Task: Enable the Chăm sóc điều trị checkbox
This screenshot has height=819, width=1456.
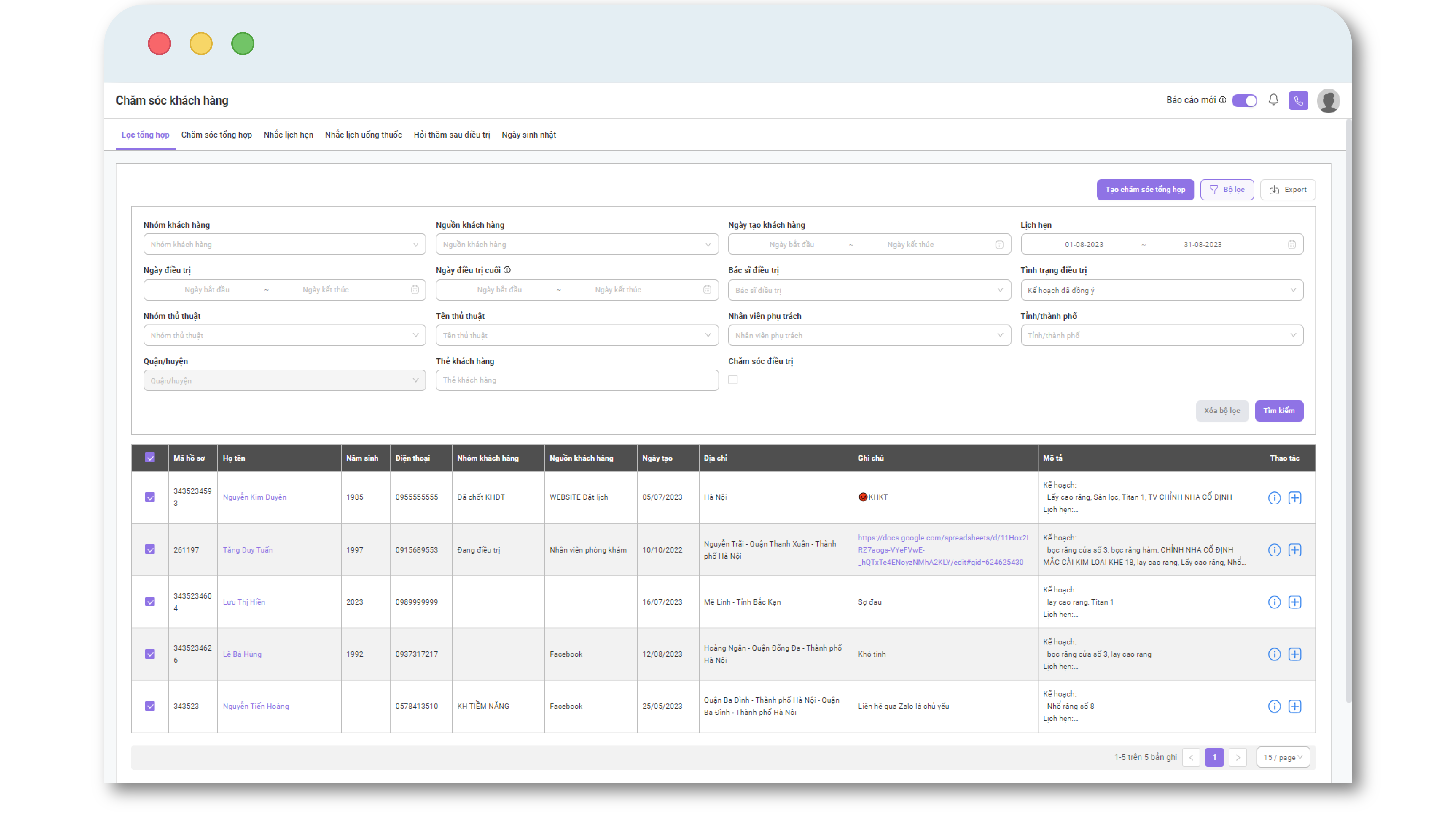Action: tap(733, 380)
